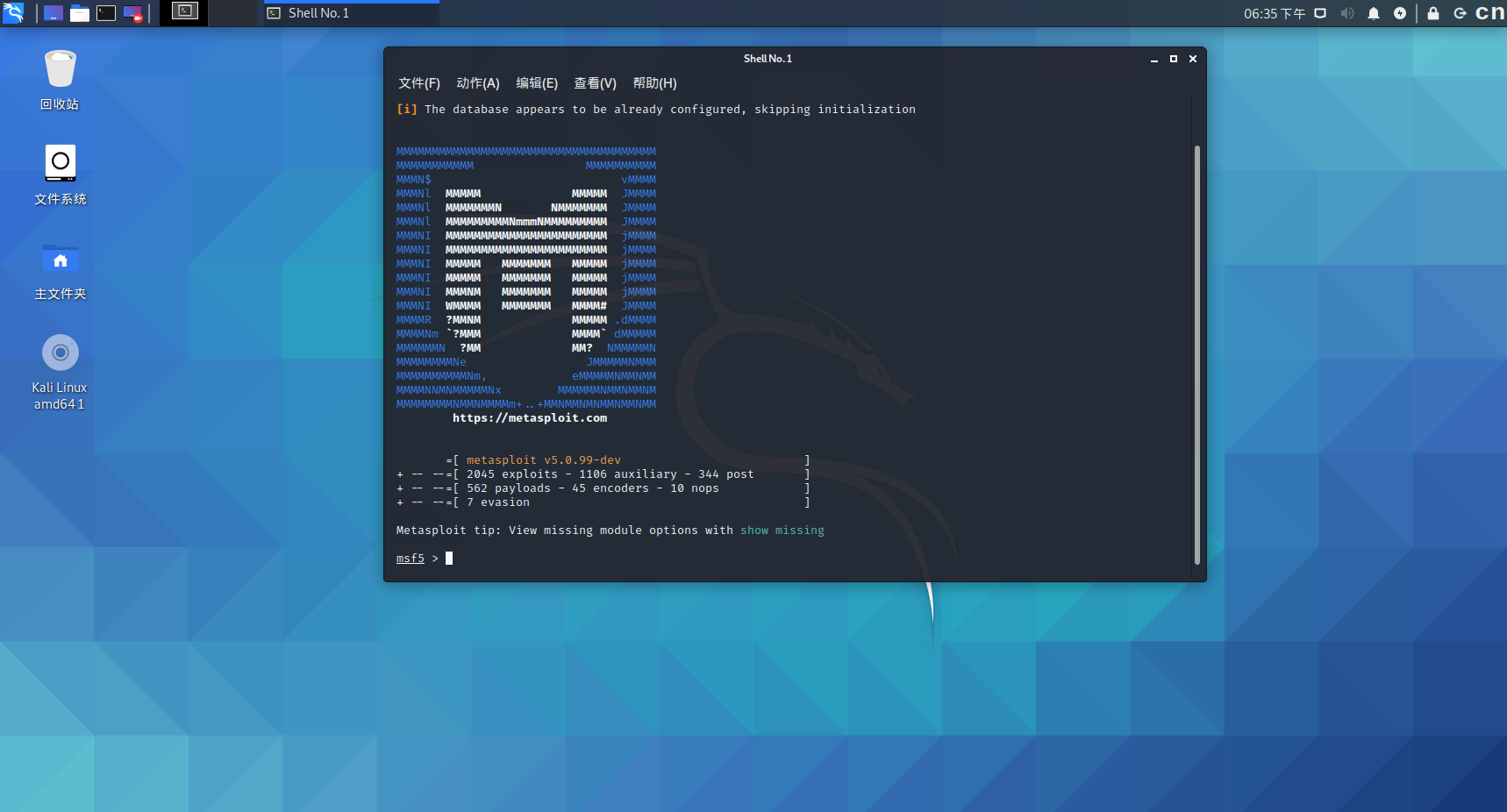
Task: Launch the file manager from the panel
Action: tap(80, 13)
